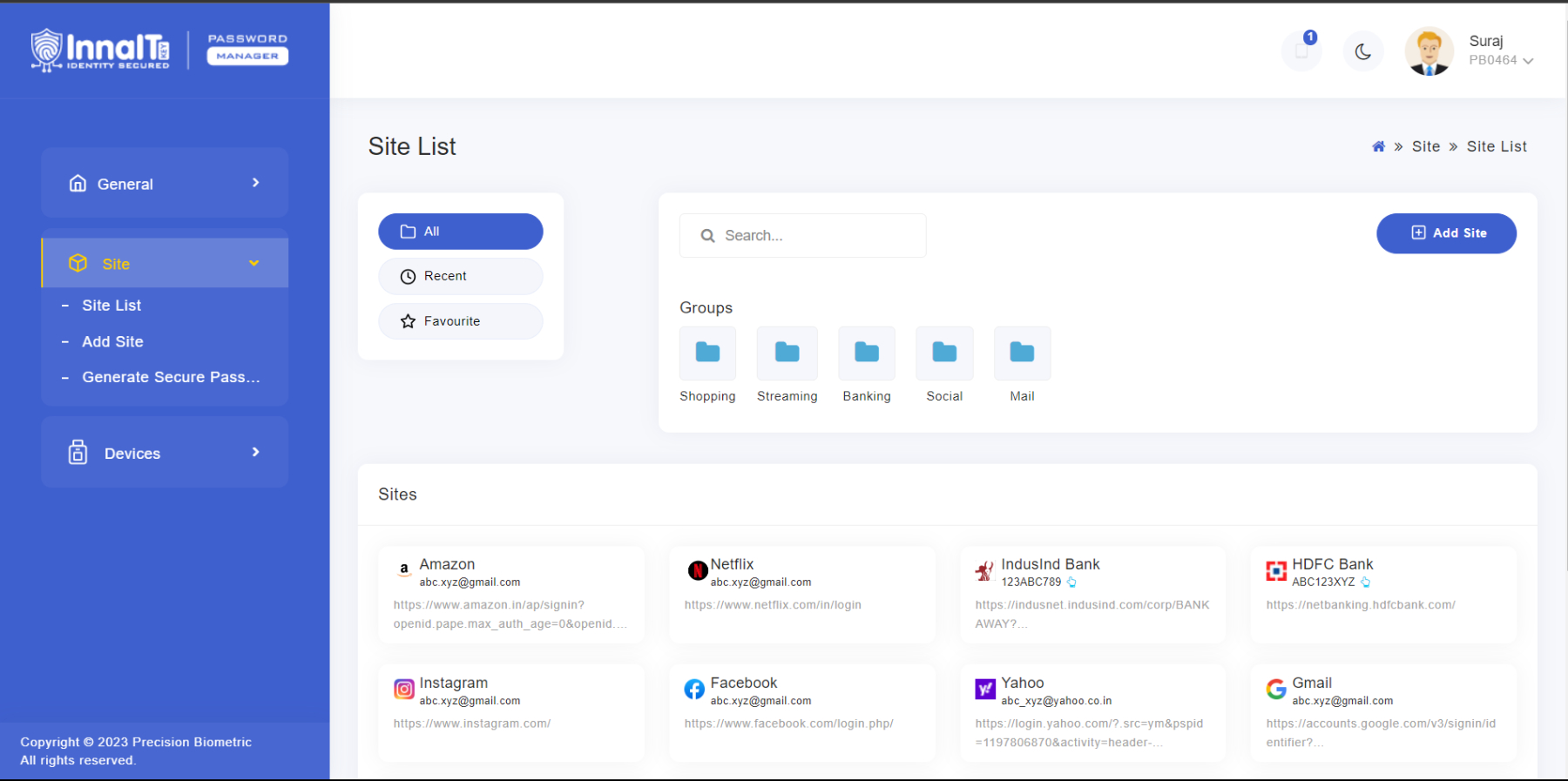Copy the IndusInd Bank username icon

coord(1072,582)
